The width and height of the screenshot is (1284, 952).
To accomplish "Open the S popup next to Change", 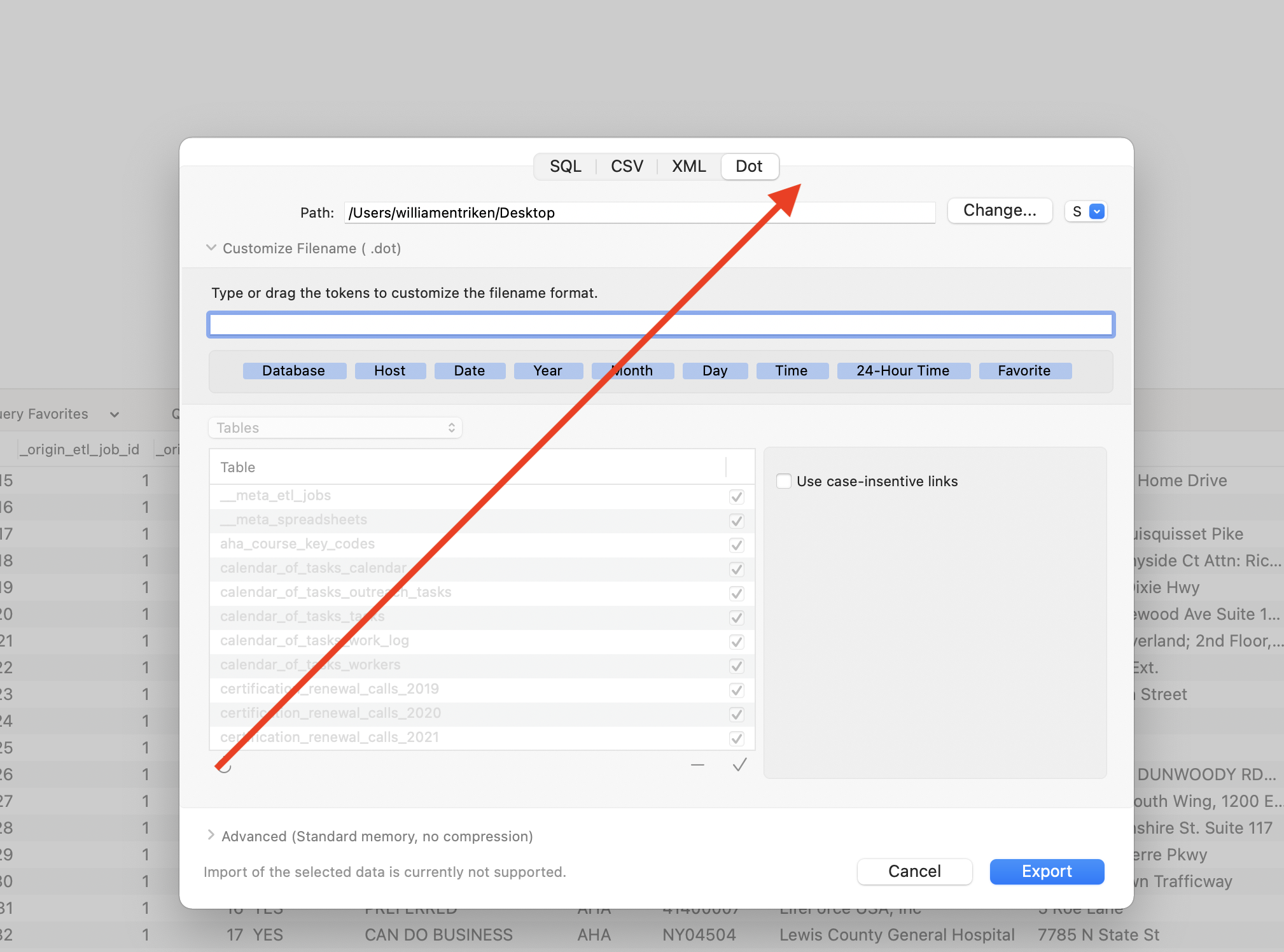I will pos(1086,211).
